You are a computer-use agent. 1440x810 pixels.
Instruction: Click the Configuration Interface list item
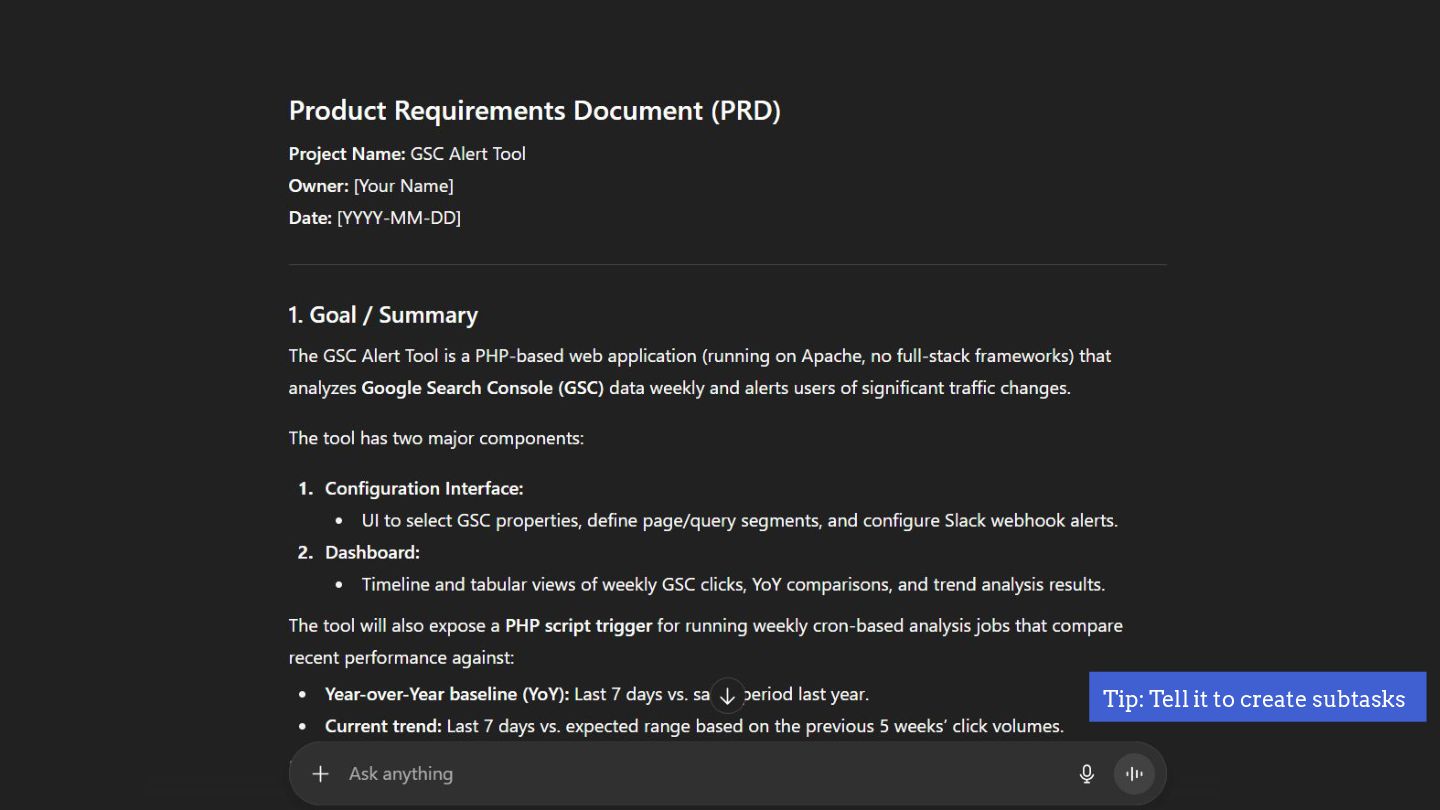coord(424,488)
